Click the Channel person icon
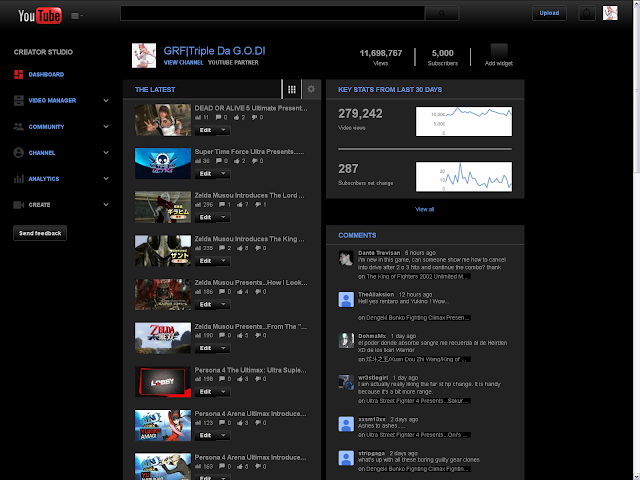 18,153
